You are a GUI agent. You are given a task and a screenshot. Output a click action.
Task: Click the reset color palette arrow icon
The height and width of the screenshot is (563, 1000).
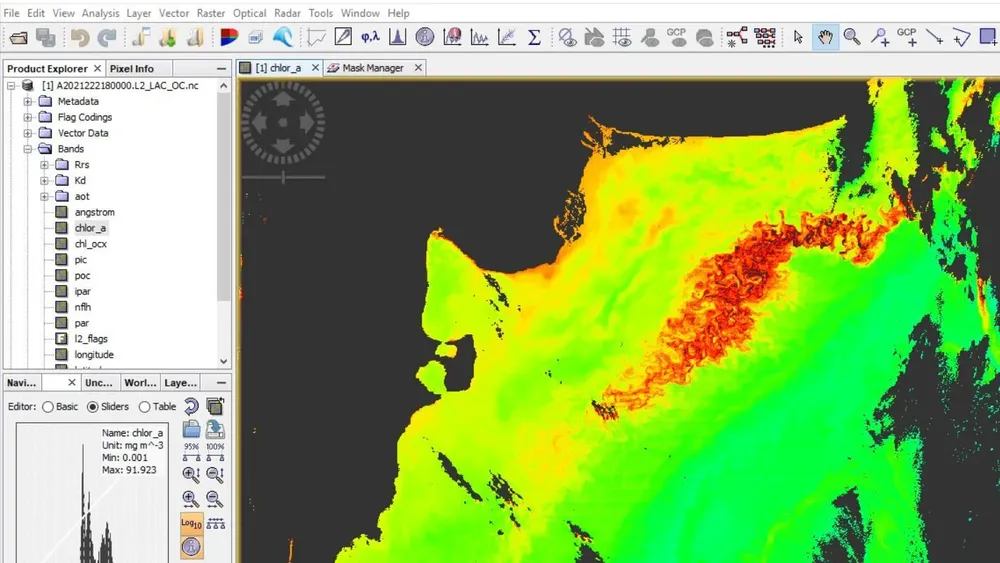(190, 406)
